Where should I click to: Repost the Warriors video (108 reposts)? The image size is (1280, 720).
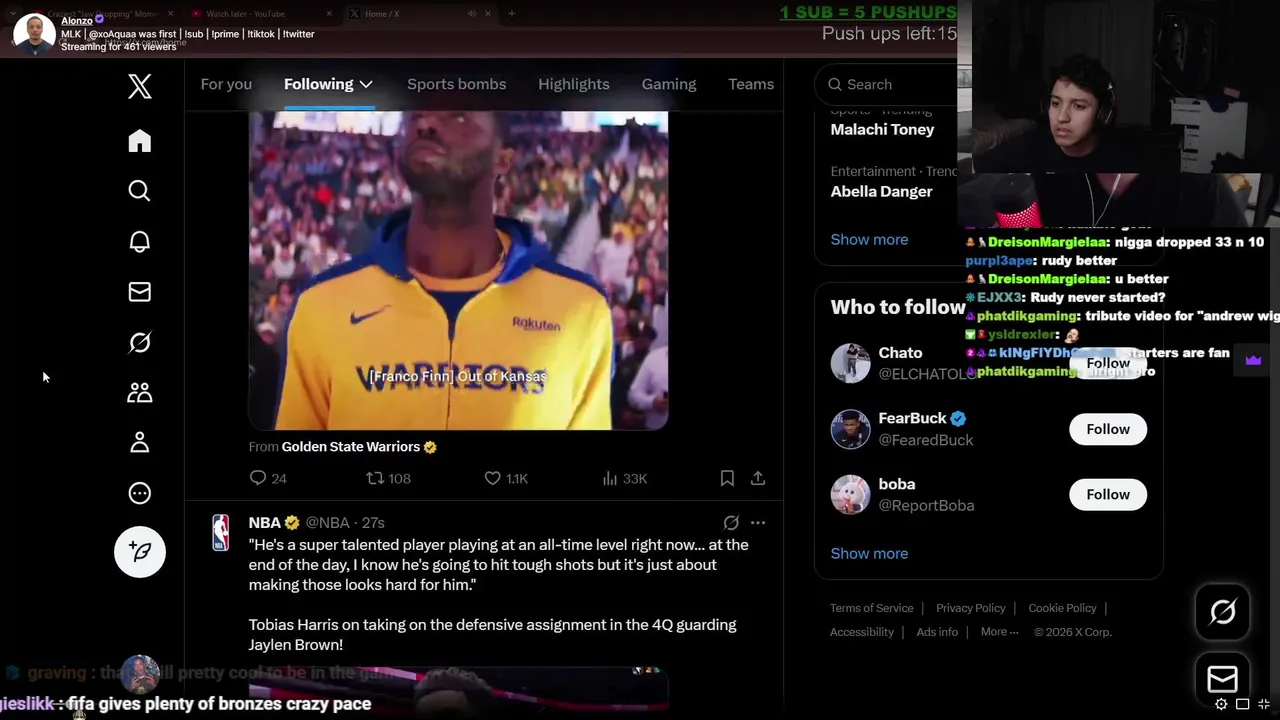pos(389,478)
